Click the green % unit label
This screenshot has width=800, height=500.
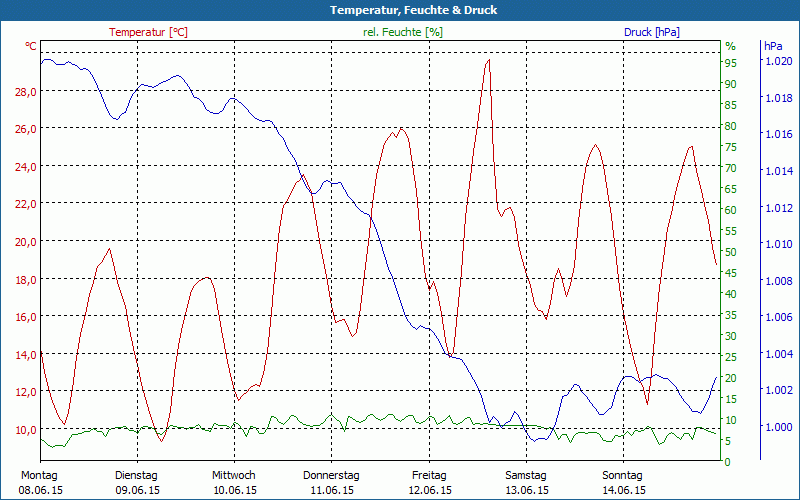(x=730, y=46)
